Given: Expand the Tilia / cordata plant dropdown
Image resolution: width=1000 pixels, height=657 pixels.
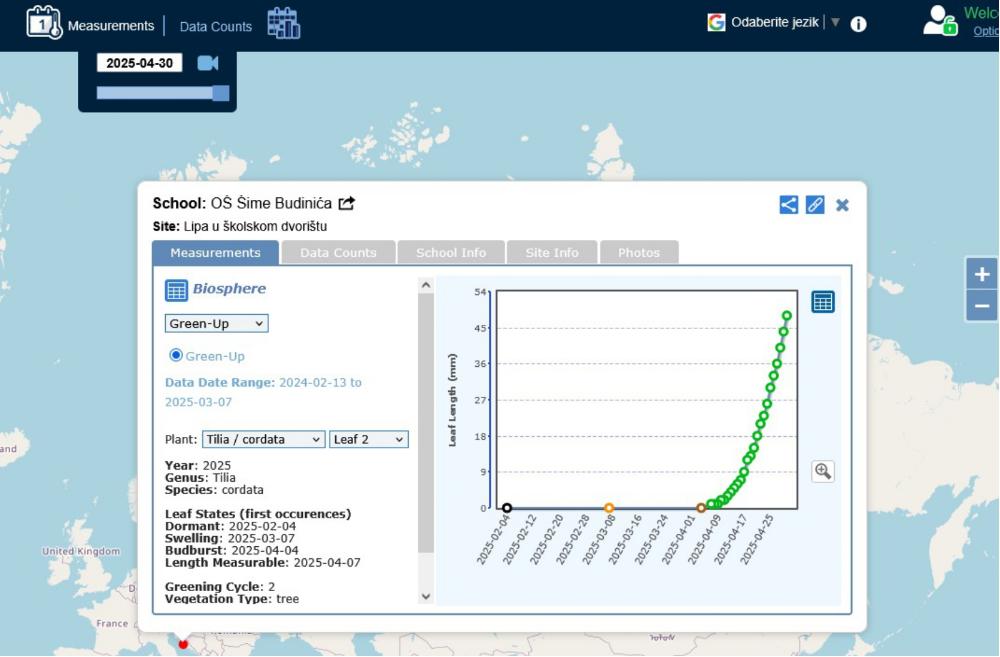Looking at the screenshot, I should click(x=263, y=439).
